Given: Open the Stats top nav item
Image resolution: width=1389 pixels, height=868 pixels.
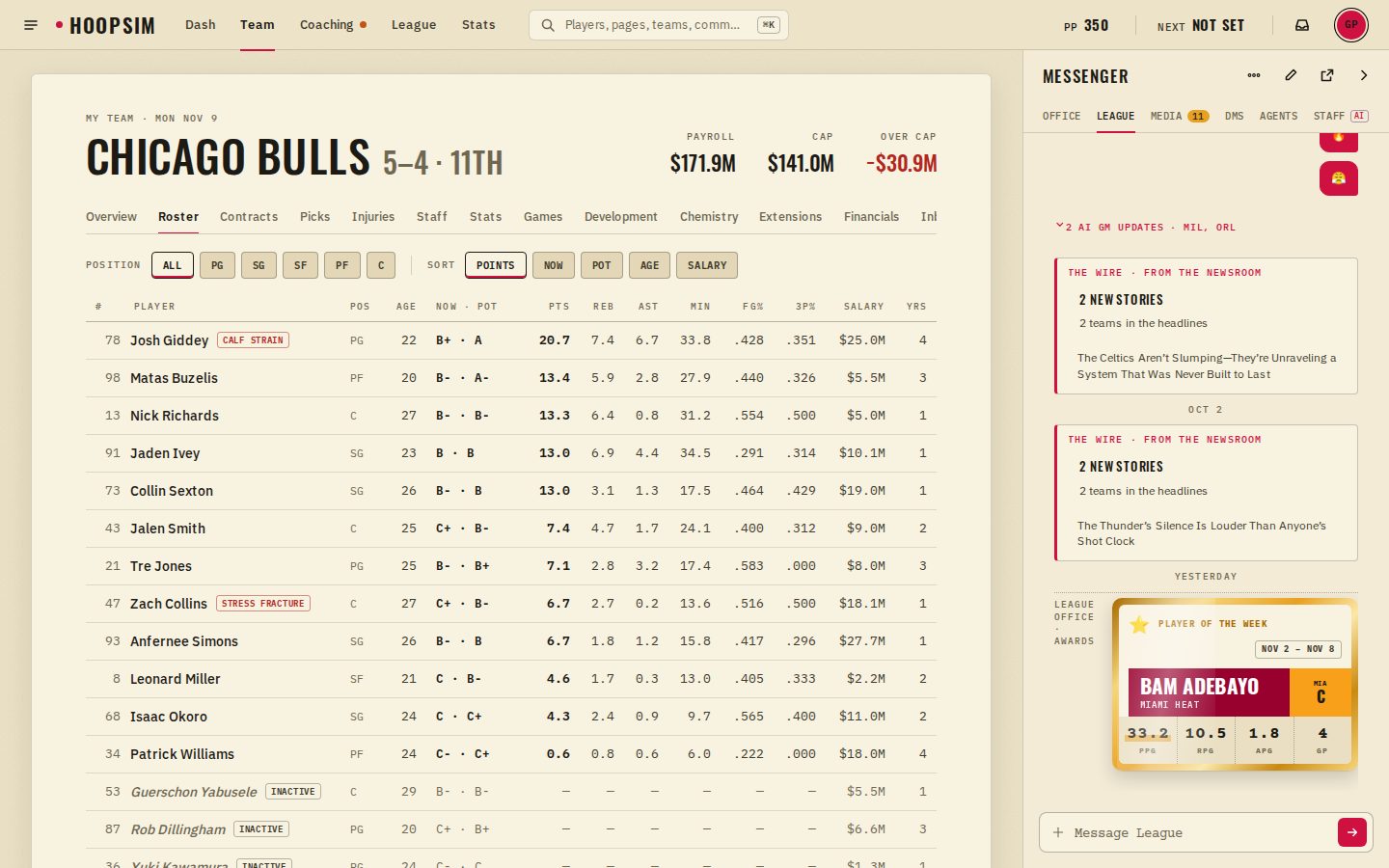Looking at the screenshot, I should coord(478,25).
